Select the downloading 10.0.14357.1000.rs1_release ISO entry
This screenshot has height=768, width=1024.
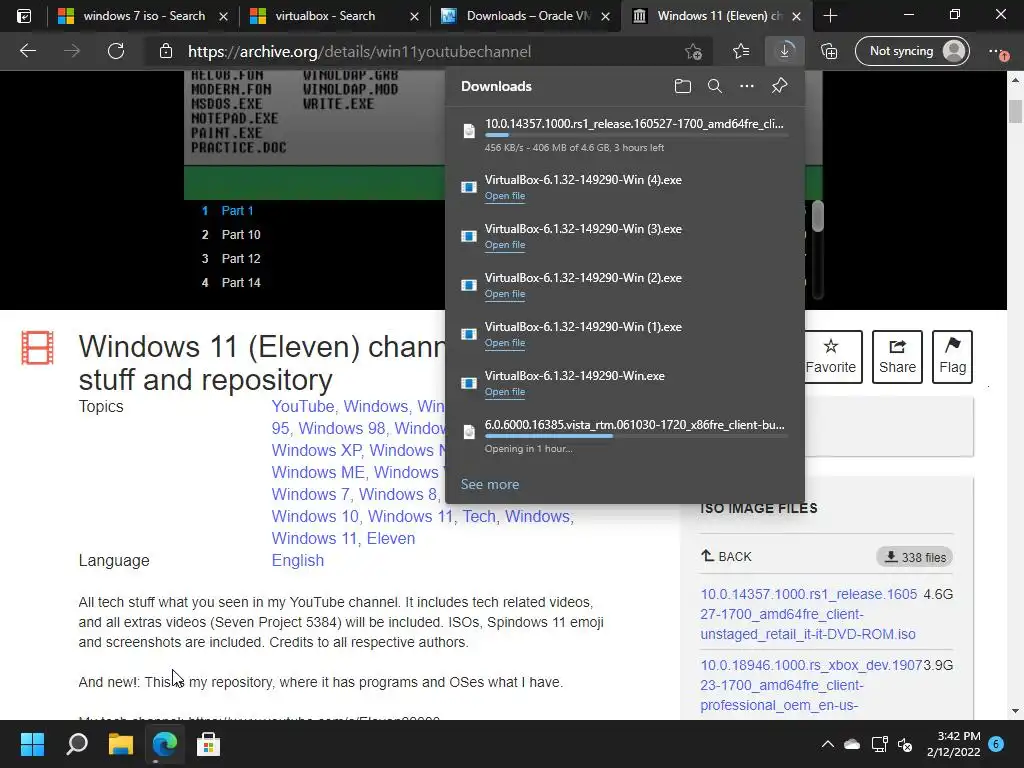(624, 135)
